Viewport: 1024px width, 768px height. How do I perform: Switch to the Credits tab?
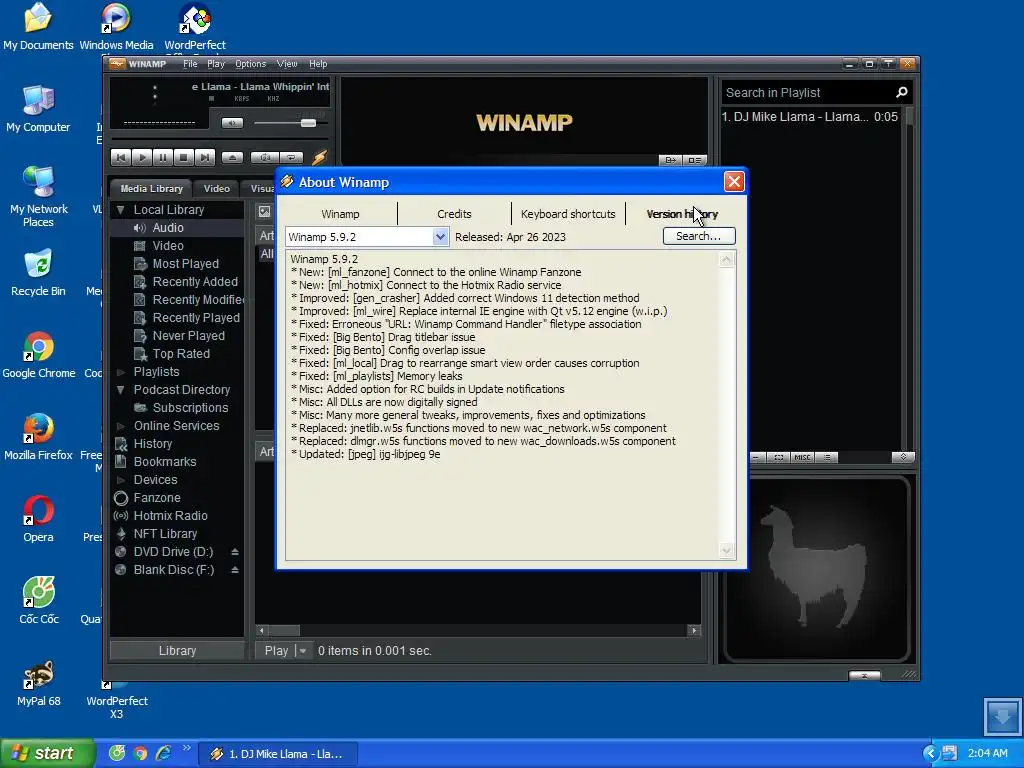[454, 214]
